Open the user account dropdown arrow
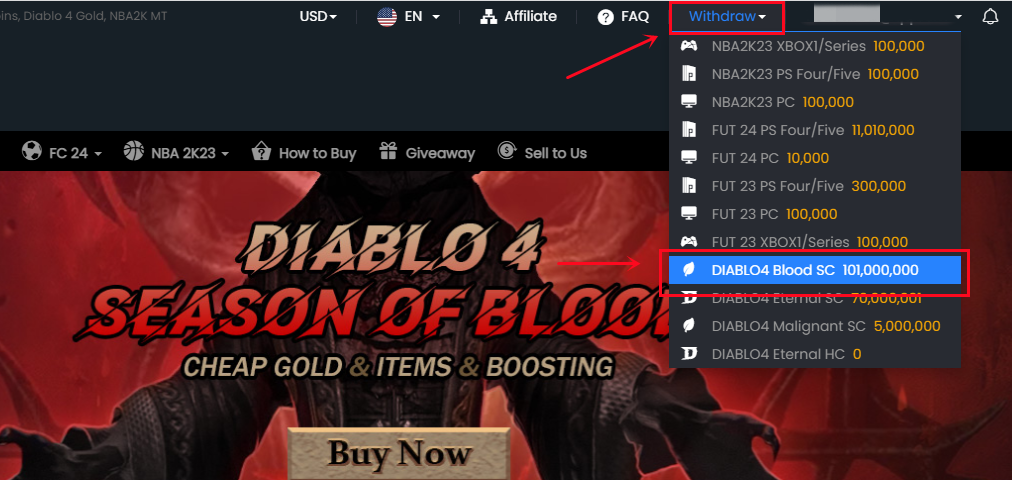Screen dimensions: 1012x480 click(958, 17)
